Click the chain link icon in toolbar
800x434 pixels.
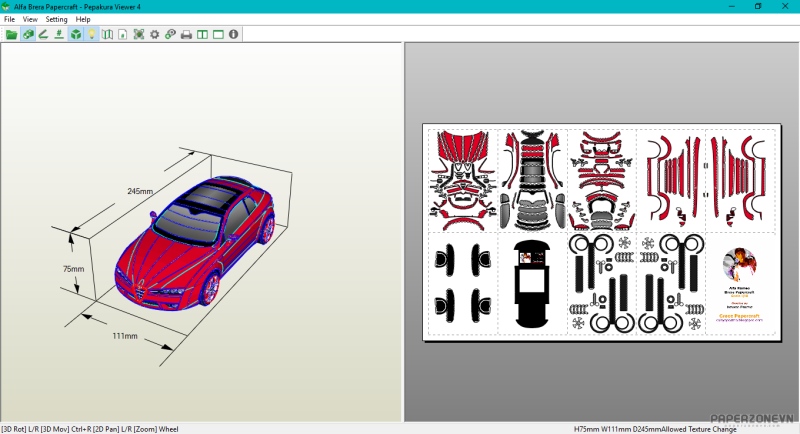(x=170, y=34)
